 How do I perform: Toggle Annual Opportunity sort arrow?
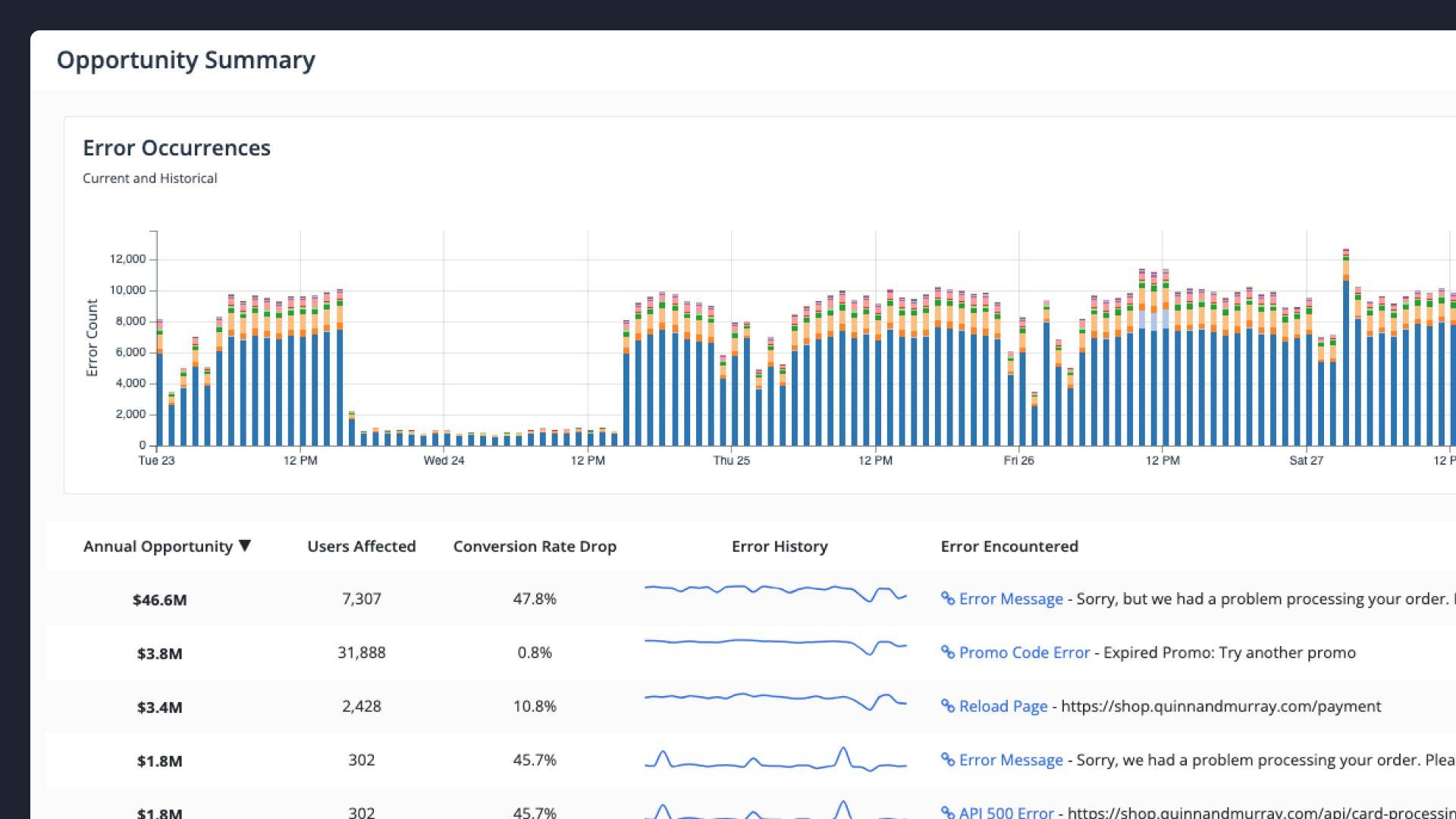tap(244, 545)
